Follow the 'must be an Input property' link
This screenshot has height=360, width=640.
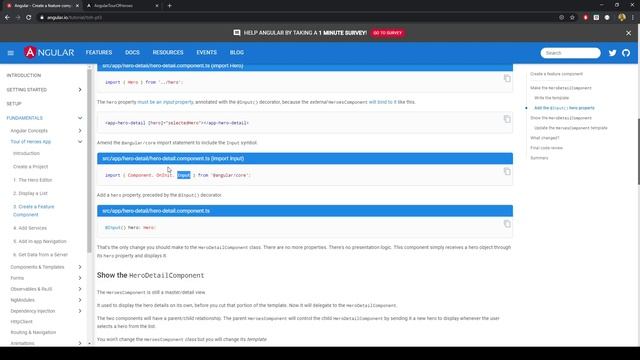[165, 102]
